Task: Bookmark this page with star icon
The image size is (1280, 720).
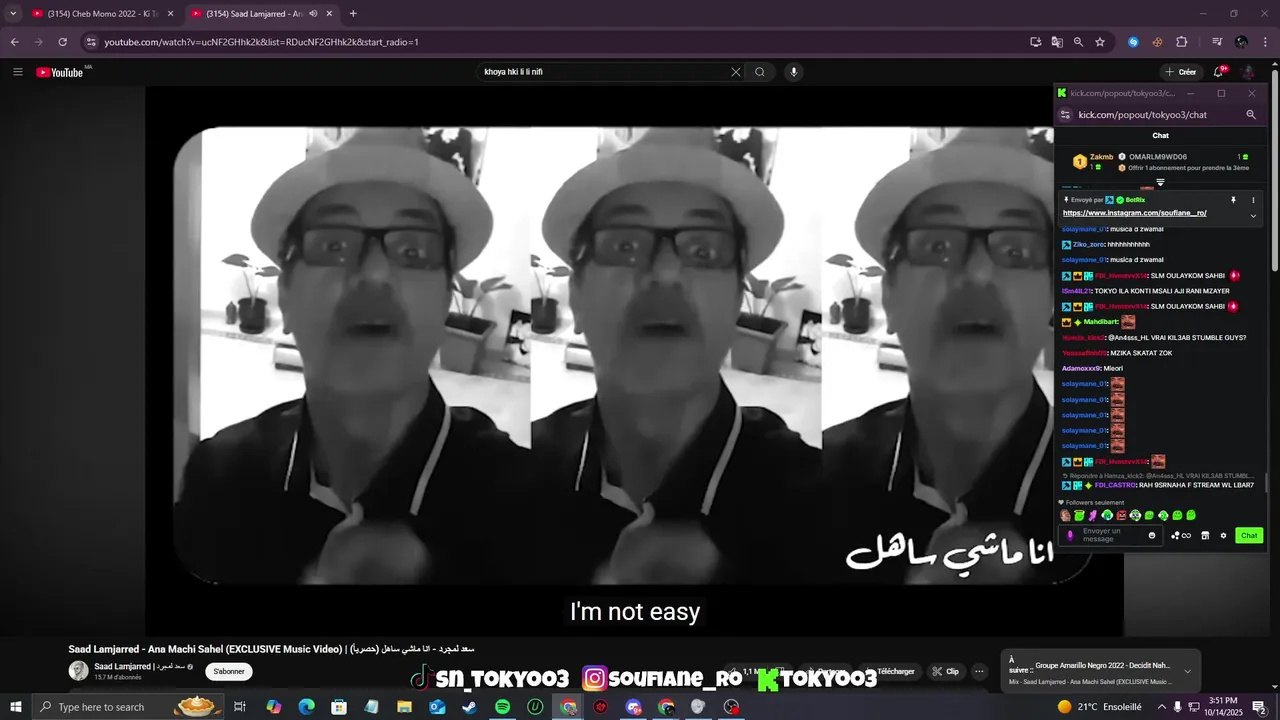Action: coord(1100,42)
